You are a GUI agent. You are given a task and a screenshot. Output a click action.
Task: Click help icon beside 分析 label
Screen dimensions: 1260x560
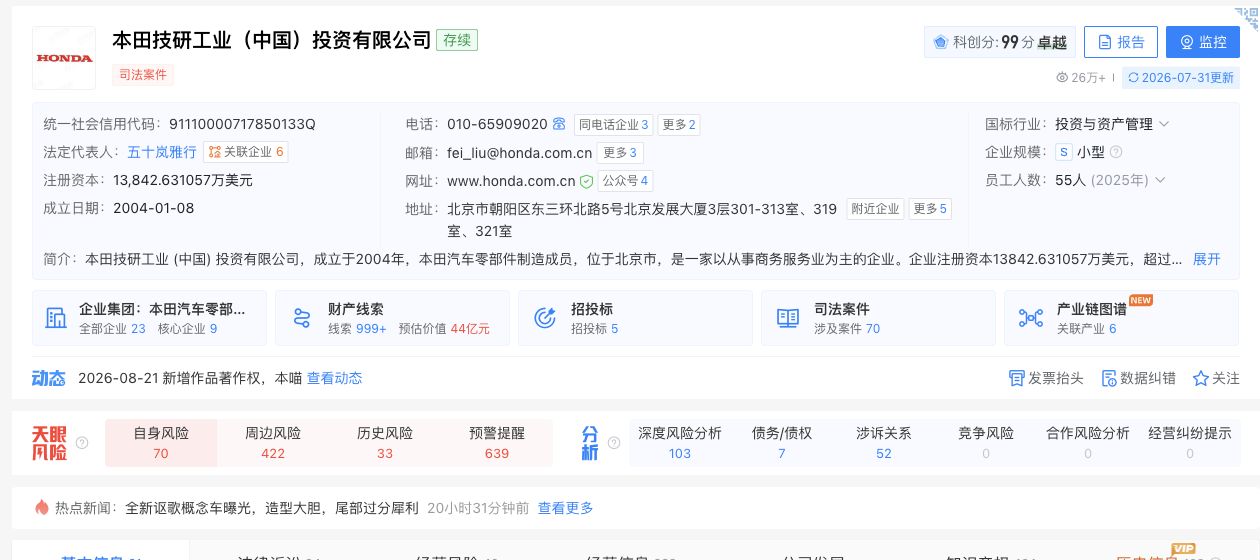[x=613, y=443]
